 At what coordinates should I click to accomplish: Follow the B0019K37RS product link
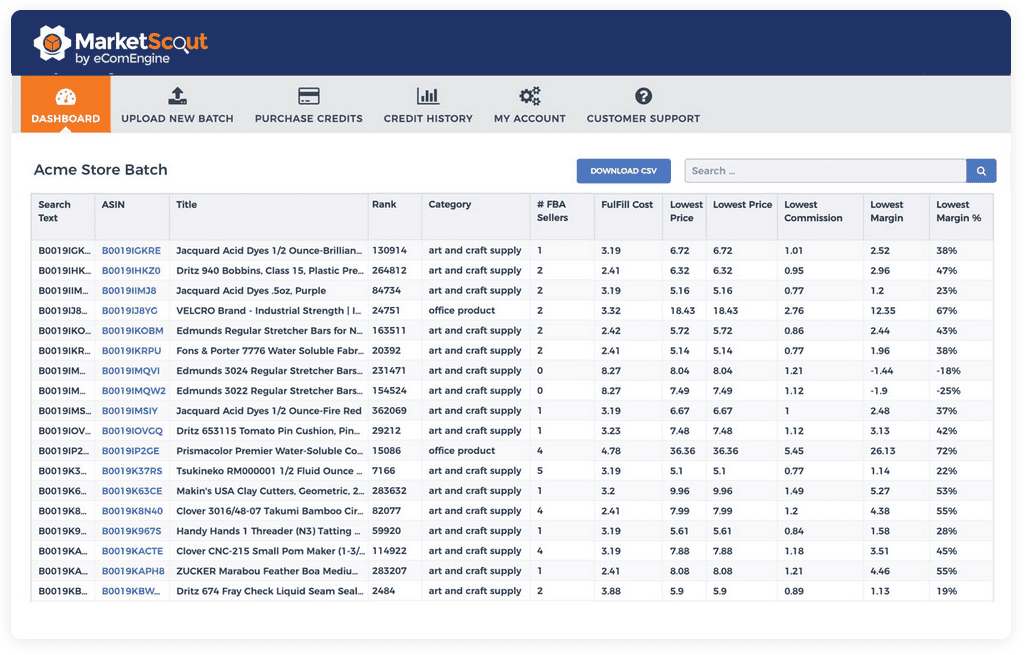[133, 471]
